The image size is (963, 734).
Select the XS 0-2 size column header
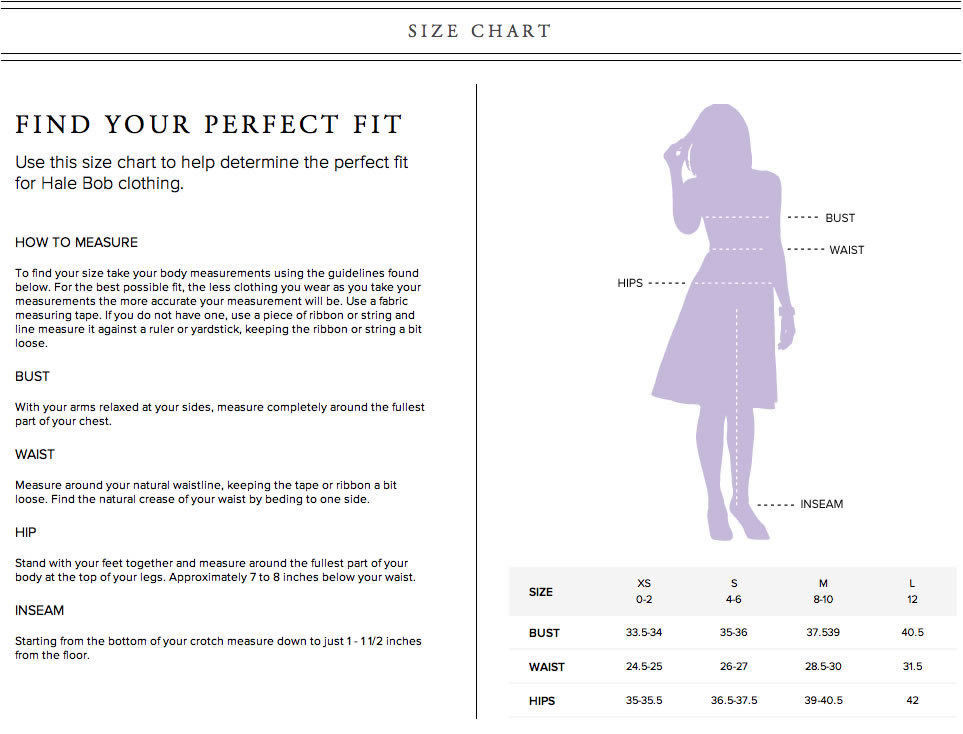[x=644, y=591]
